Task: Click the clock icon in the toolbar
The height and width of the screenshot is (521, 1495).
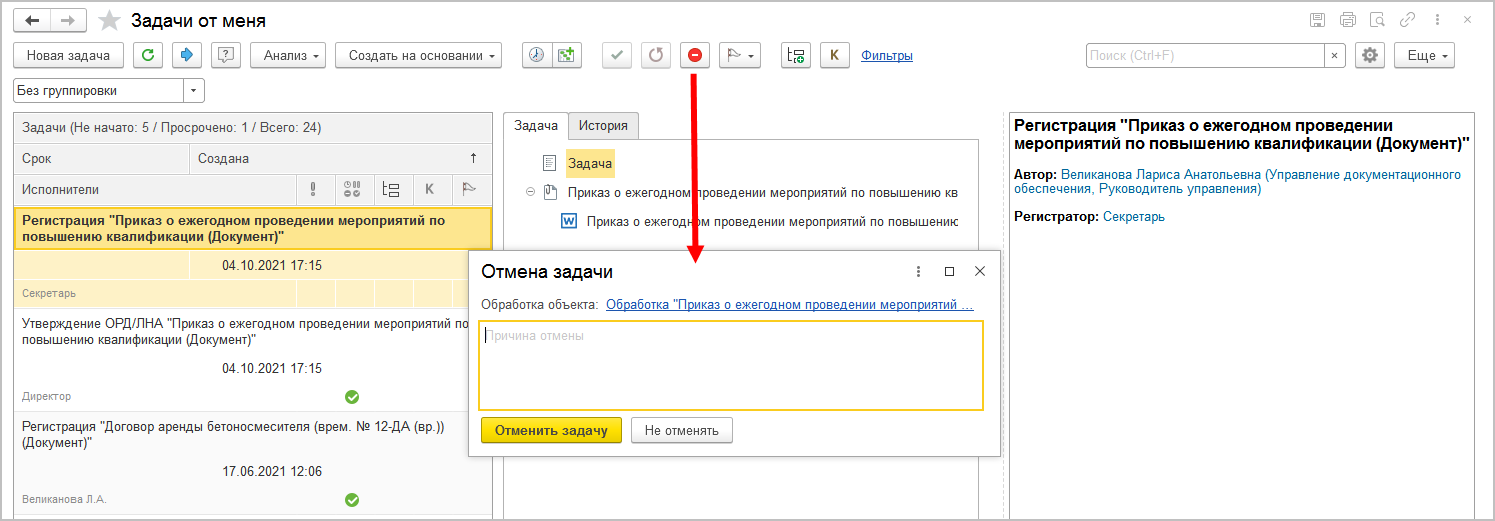Action: (x=537, y=56)
